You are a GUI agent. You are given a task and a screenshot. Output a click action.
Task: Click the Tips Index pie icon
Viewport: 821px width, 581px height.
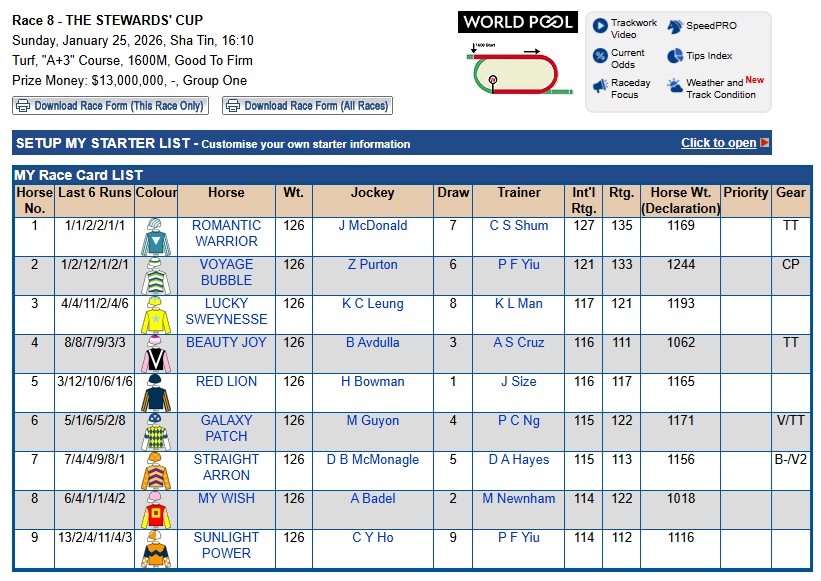(x=675, y=56)
